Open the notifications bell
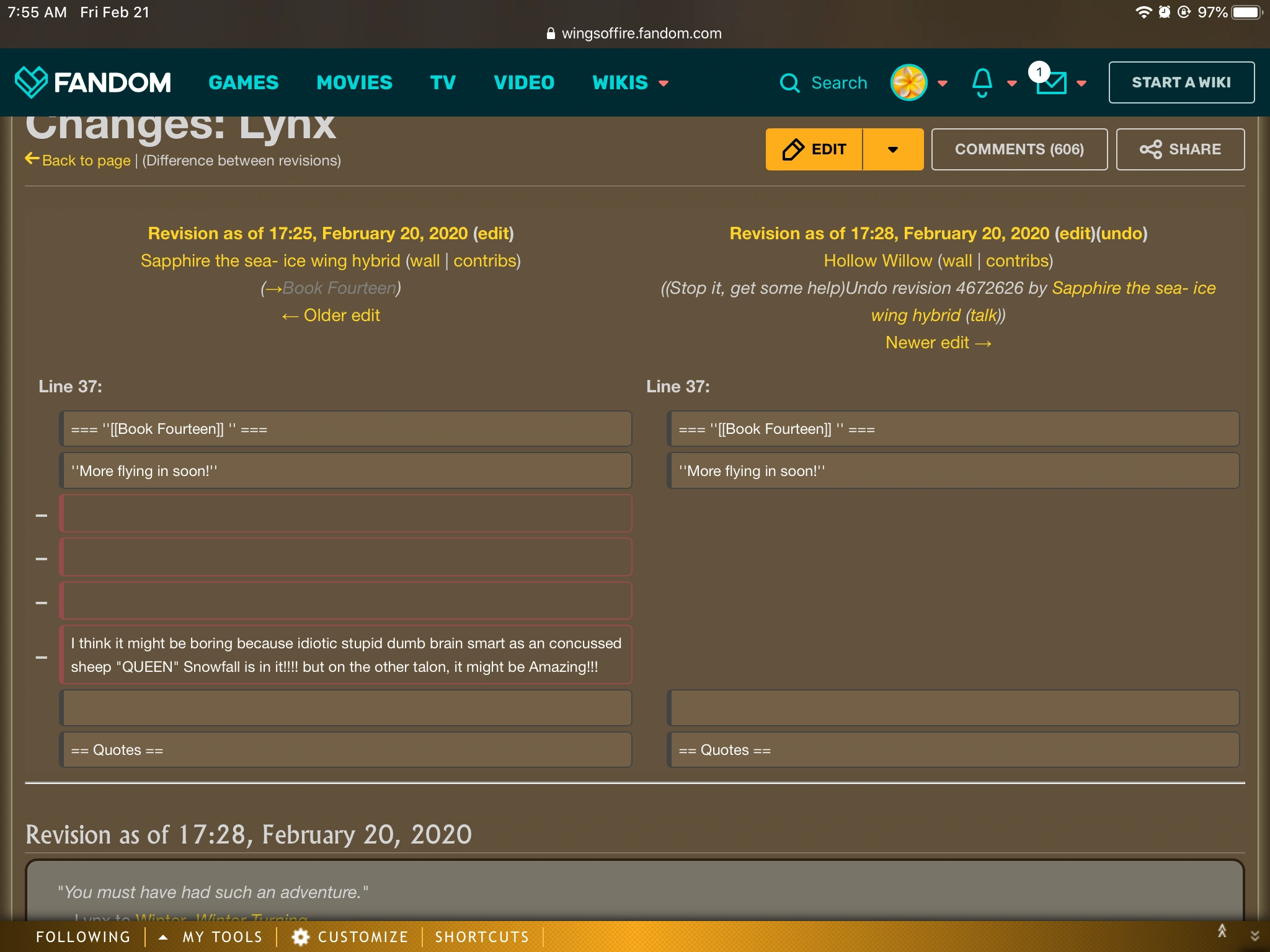The image size is (1270, 952). pos(982,82)
